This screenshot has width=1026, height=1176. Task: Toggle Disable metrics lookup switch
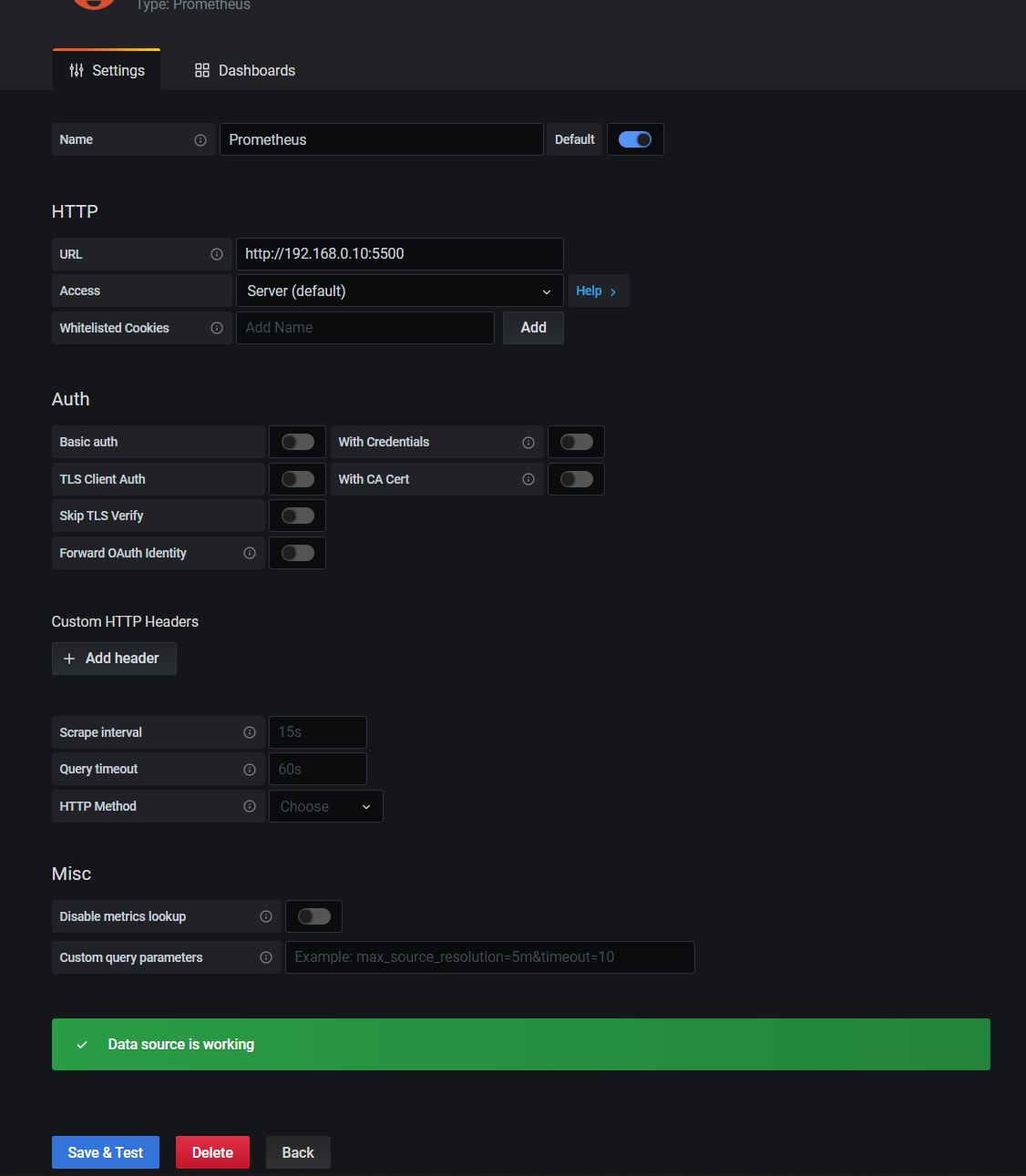pos(314,916)
